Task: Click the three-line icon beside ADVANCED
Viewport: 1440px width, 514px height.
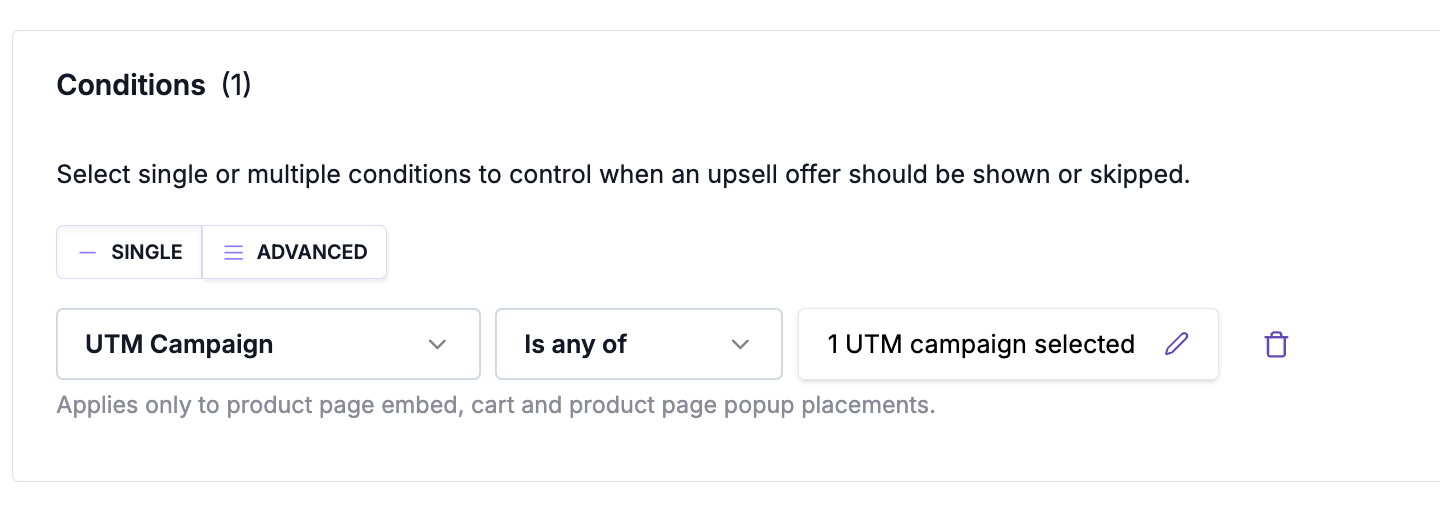Action: point(233,252)
